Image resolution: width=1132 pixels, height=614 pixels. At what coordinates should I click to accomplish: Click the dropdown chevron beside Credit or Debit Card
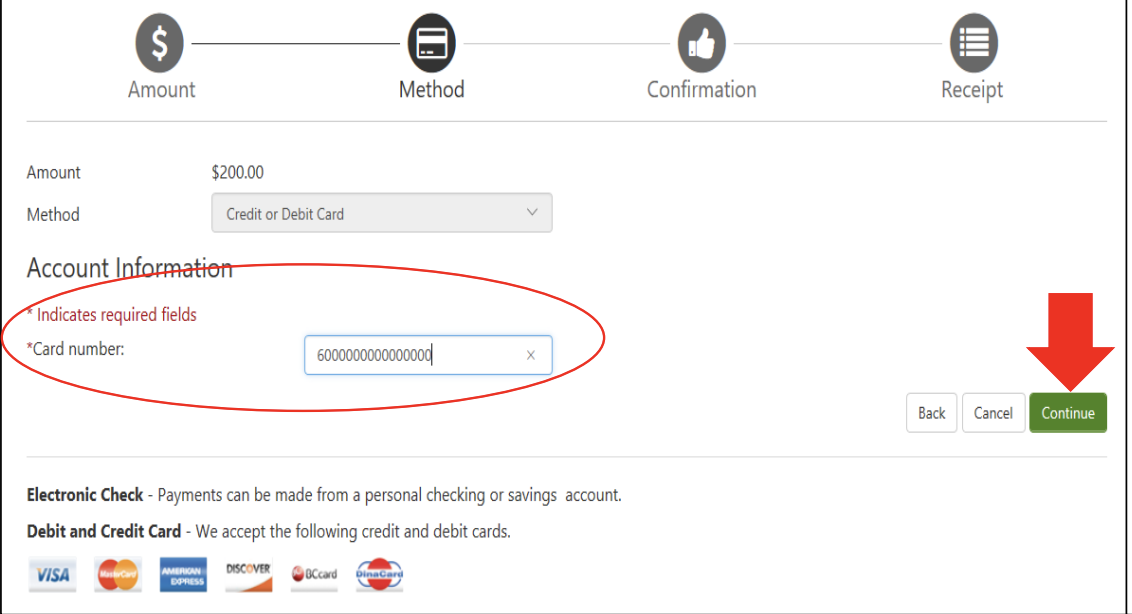533,212
